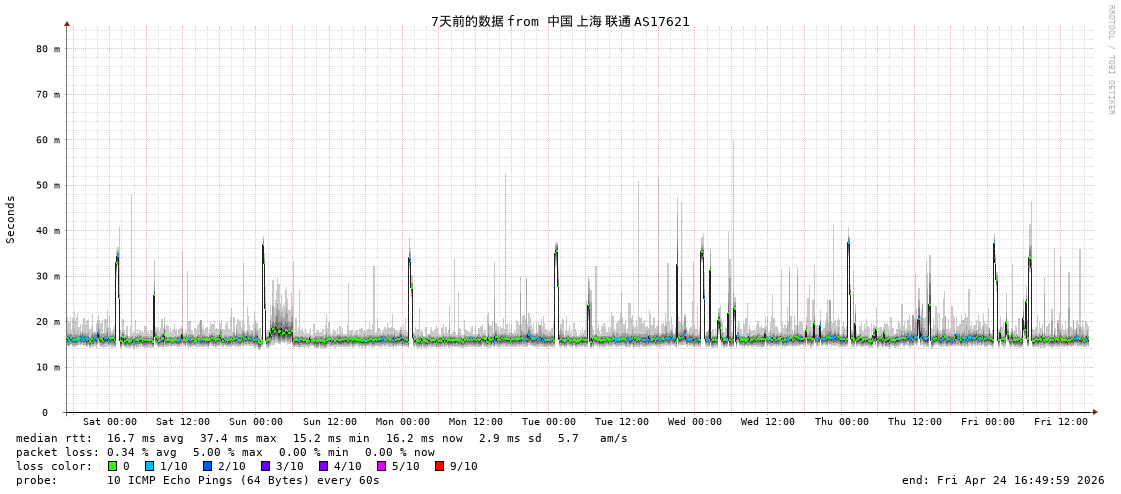Select the red 9/10 loss swatch
This screenshot has width=1121, height=494.
pos(439,466)
